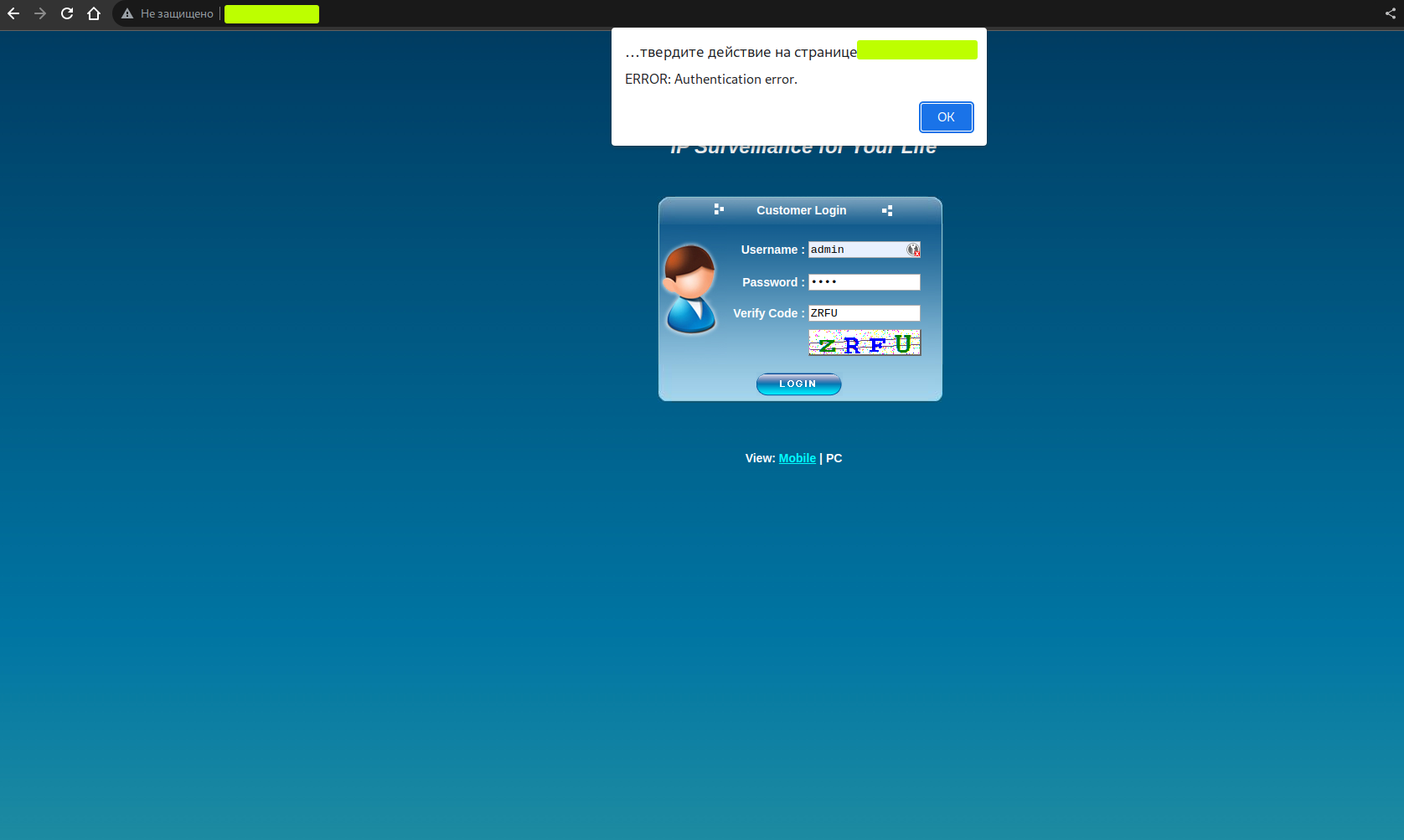This screenshot has width=1404, height=840.
Task: Click the "Не защищено" security label
Action: click(177, 14)
